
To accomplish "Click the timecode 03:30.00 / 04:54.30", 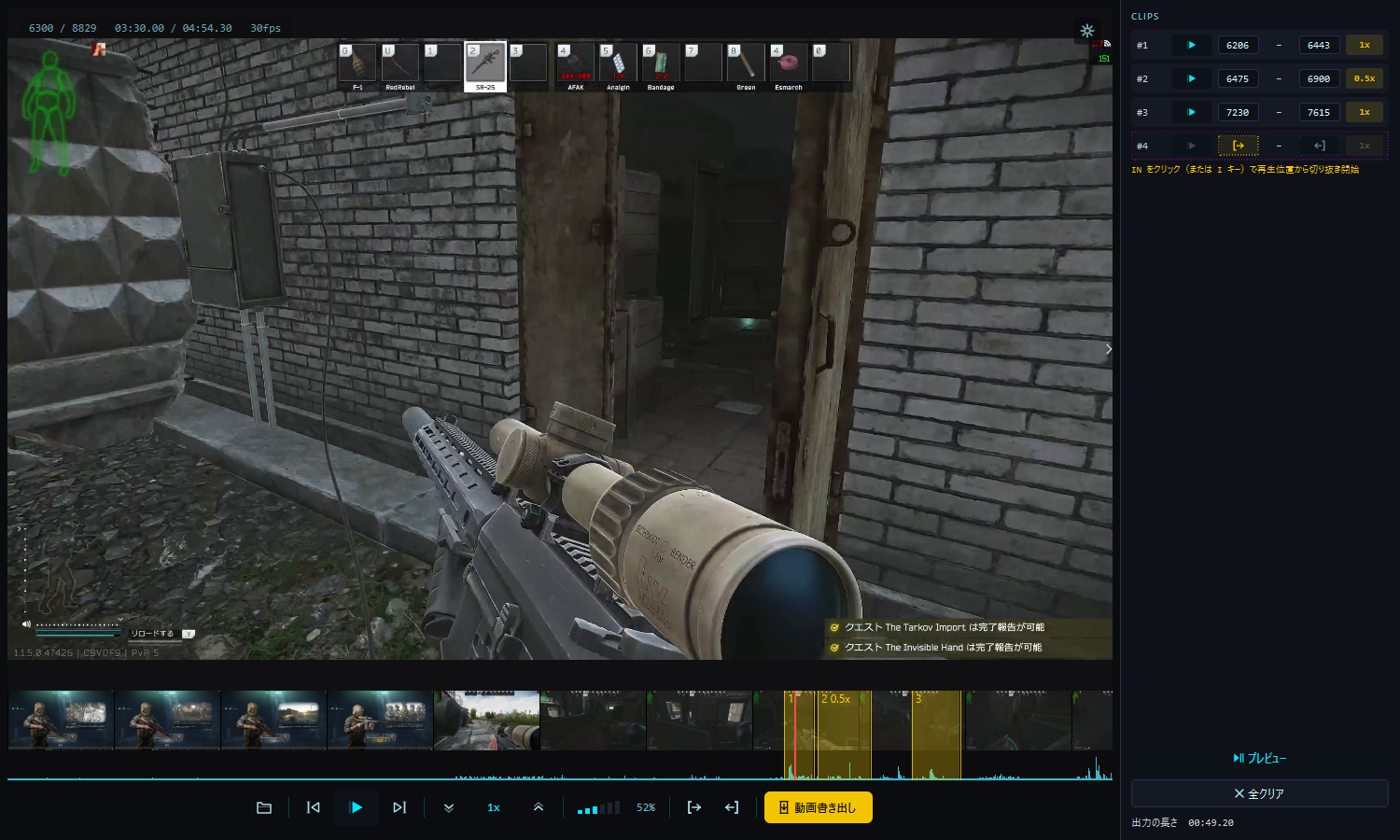I will tap(174, 28).
